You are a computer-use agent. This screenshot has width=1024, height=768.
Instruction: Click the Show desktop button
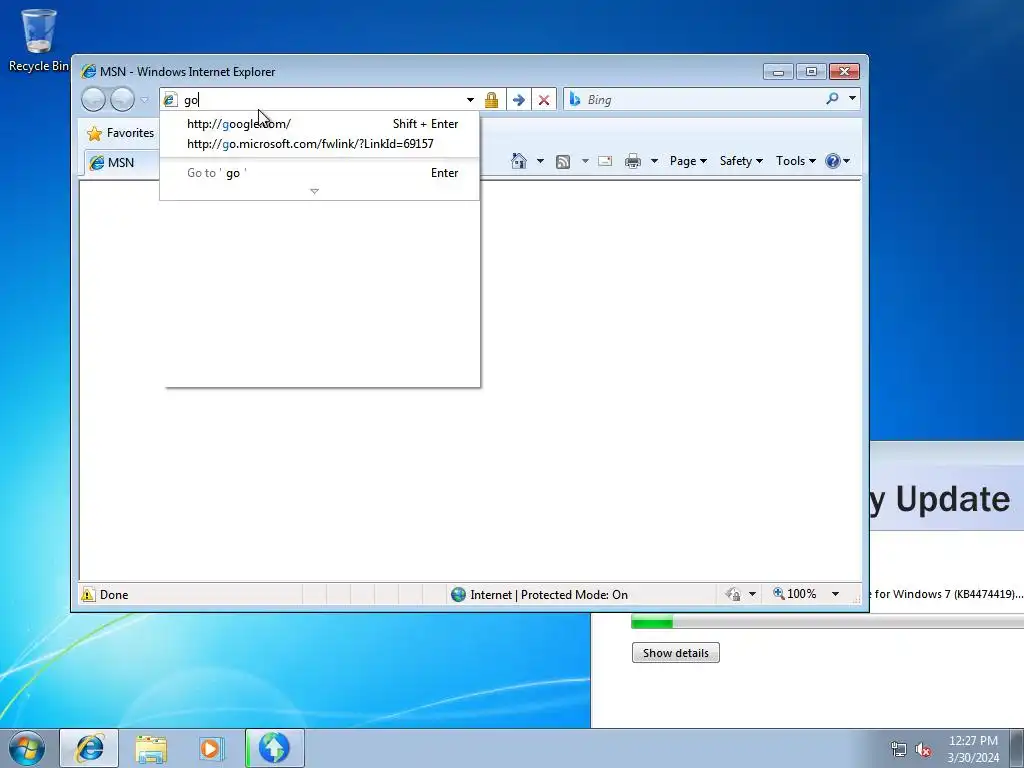[x=1017, y=748]
